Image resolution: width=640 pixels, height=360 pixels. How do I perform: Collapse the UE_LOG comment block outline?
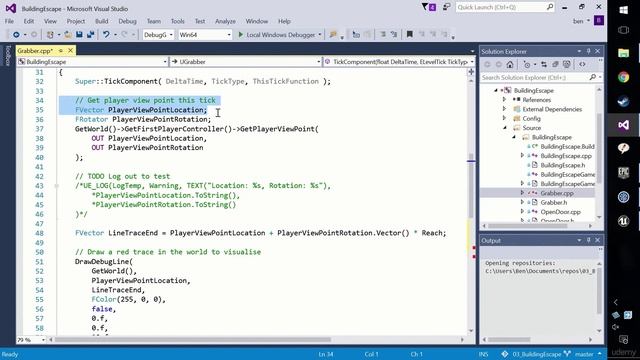(57, 186)
